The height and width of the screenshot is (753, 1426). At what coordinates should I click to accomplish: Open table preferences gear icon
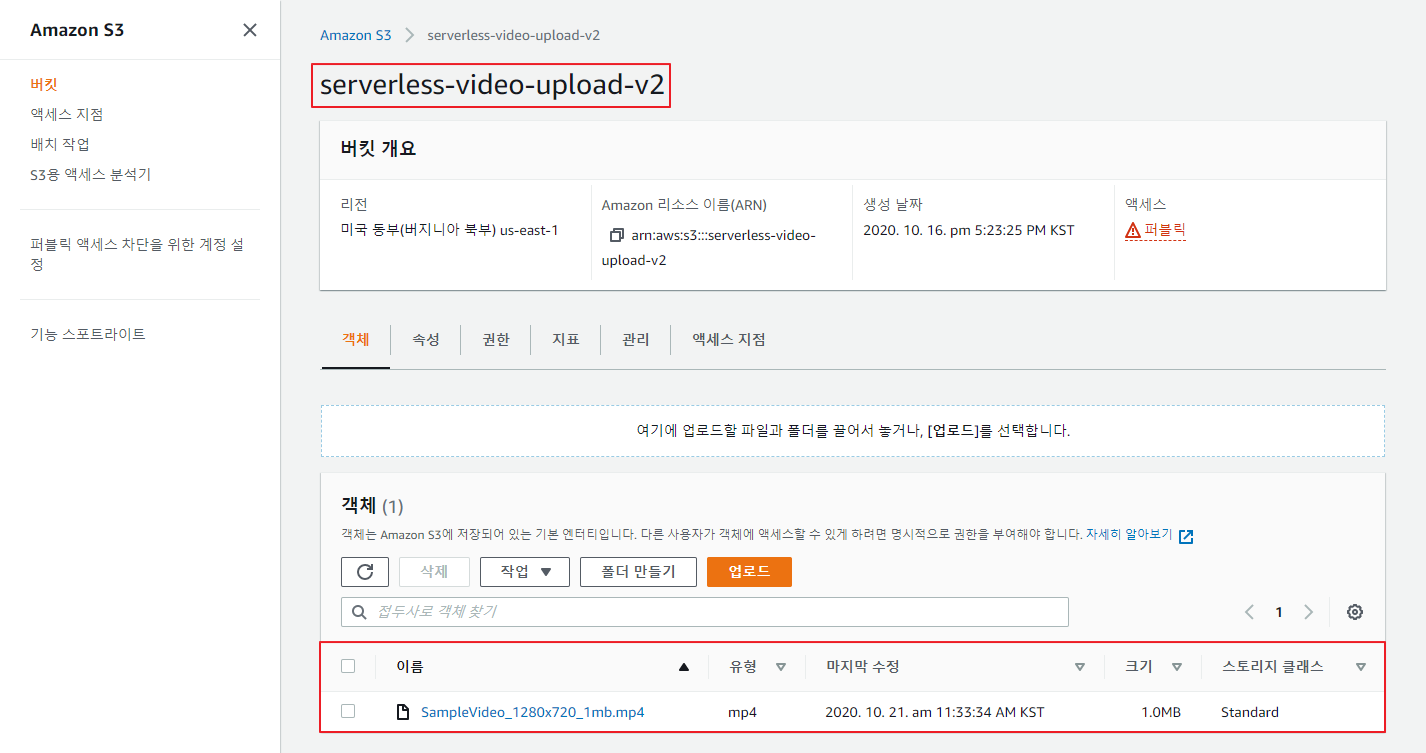tap(1355, 612)
